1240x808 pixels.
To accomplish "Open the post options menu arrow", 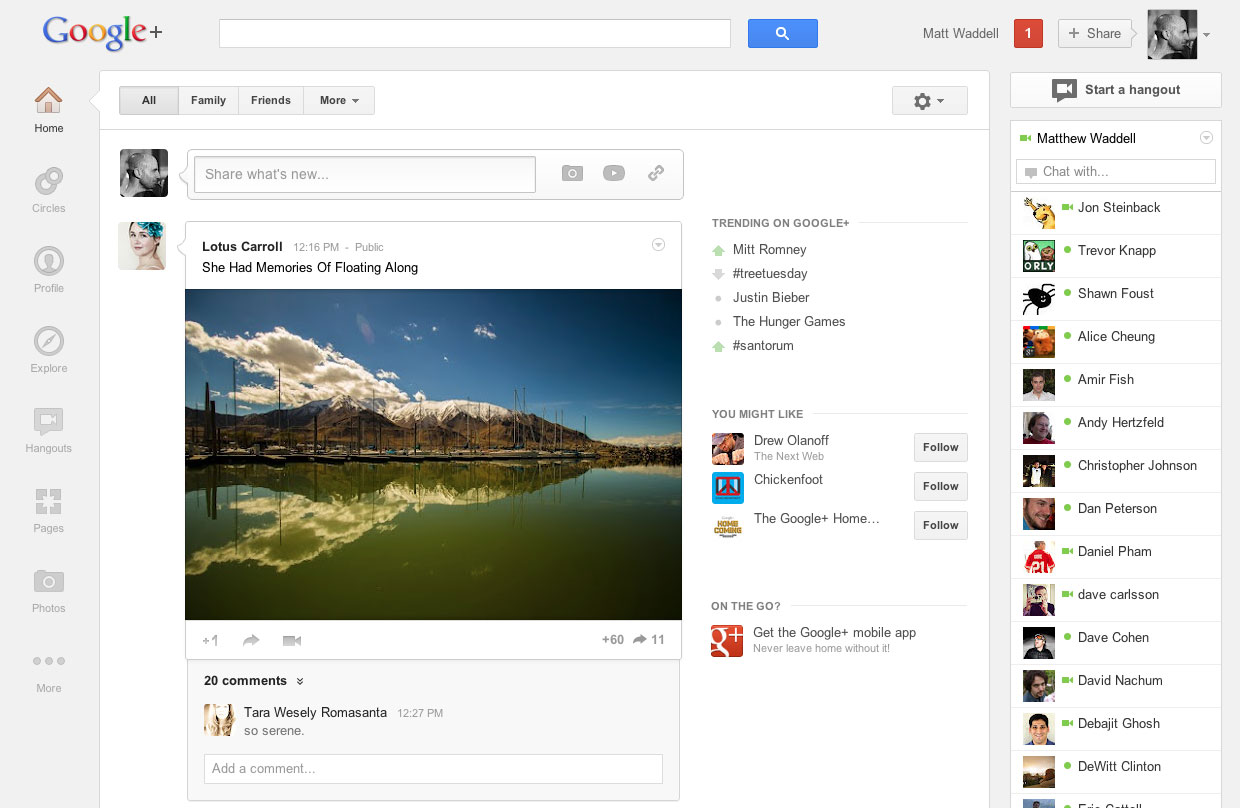I will pyautogui.click(x=658, y=245).
